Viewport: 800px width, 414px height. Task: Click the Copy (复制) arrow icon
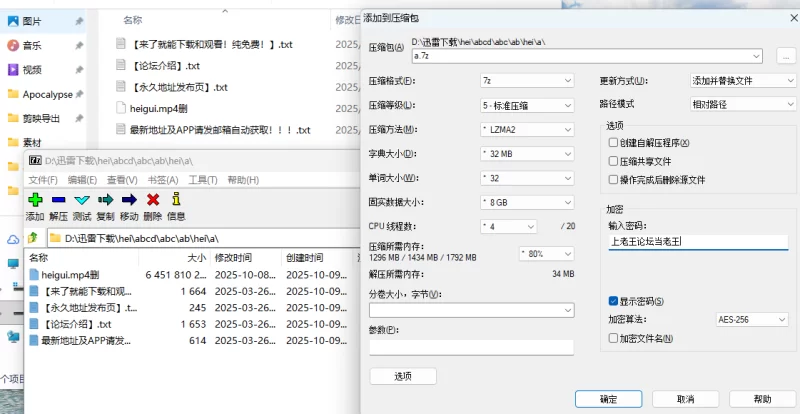[105, 200]
